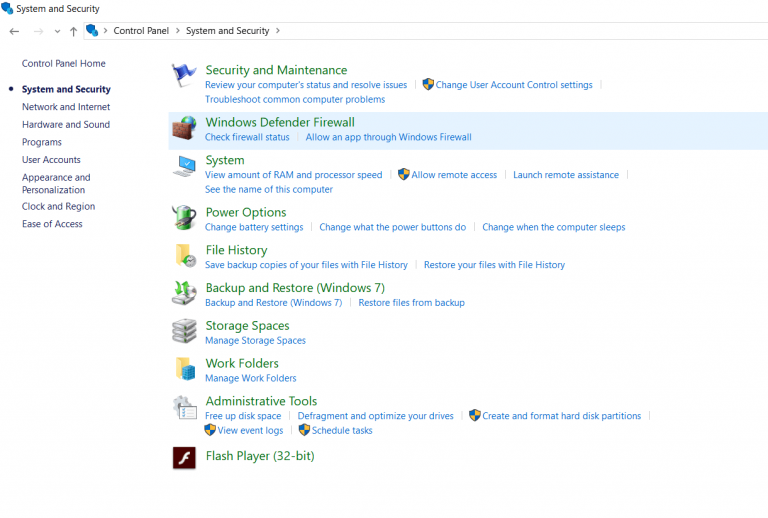The width and height of the screenshot is (768, 518).
Task: Open Power Options heading
Action: [246, 212]
